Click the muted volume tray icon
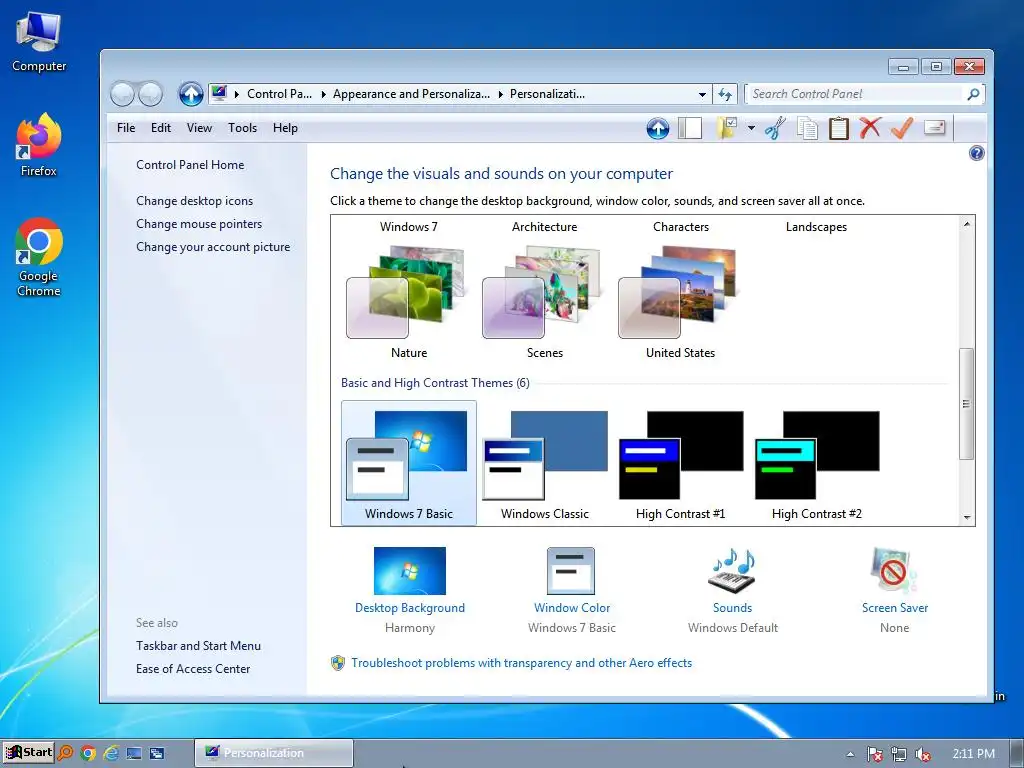 pos(923,754)
